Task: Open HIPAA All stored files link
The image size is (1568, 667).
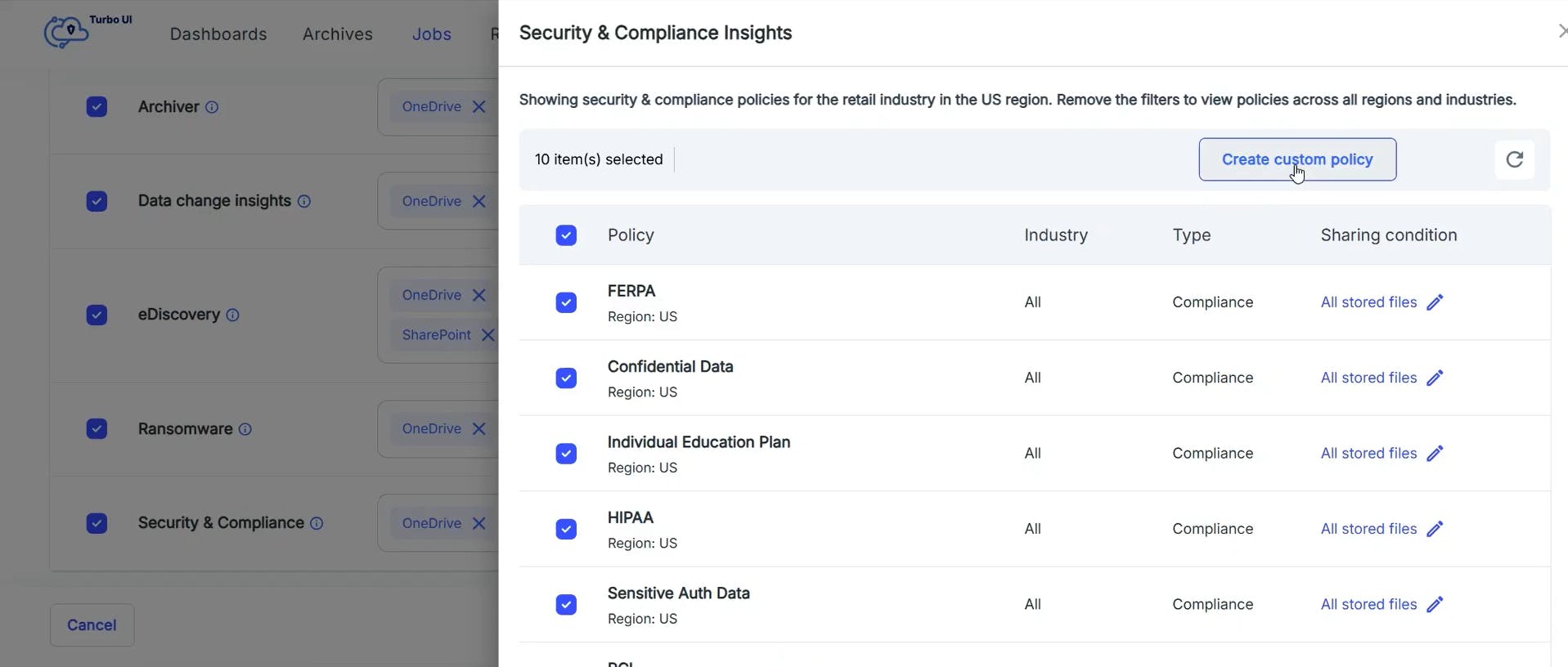Action: coord(1368,529)
